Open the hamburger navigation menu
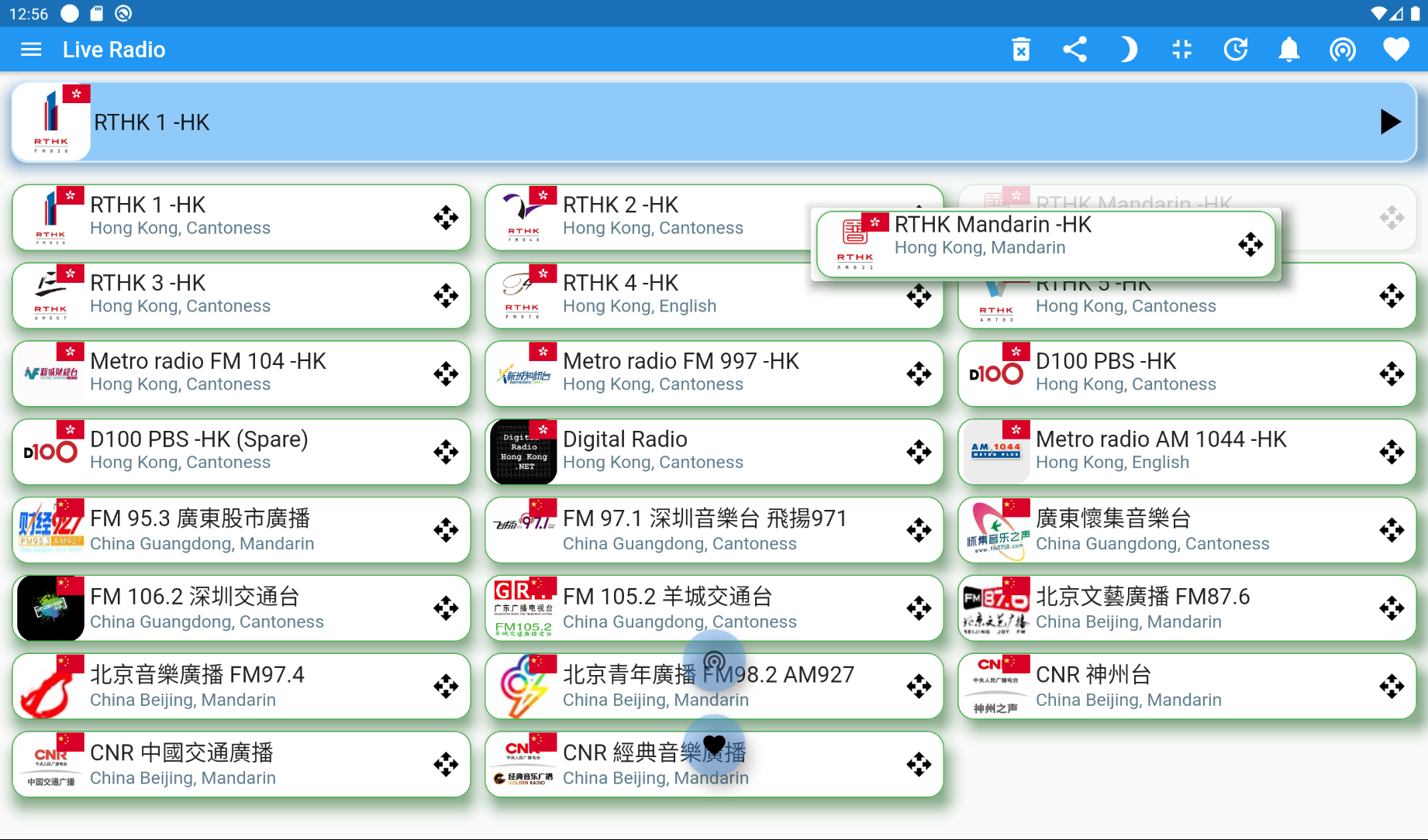1428x840 pixels. tap(31, 50)
